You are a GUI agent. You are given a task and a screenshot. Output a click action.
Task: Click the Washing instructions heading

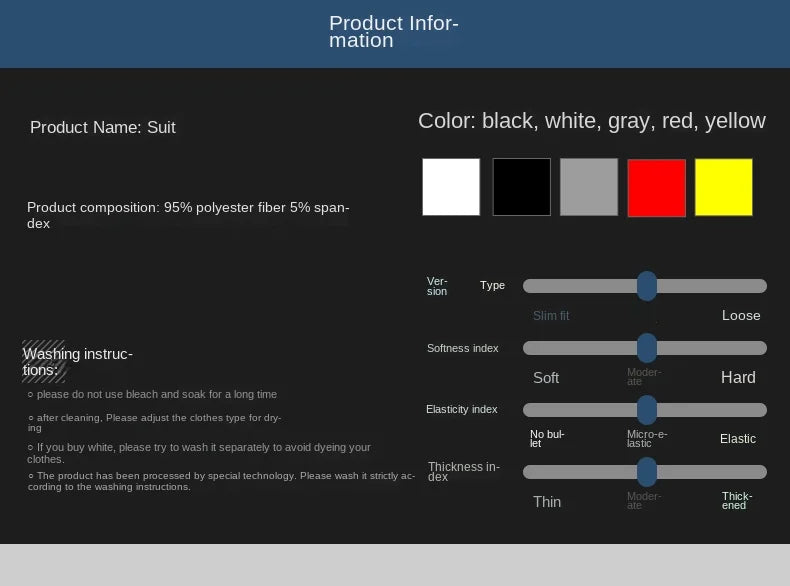[77, 362]
